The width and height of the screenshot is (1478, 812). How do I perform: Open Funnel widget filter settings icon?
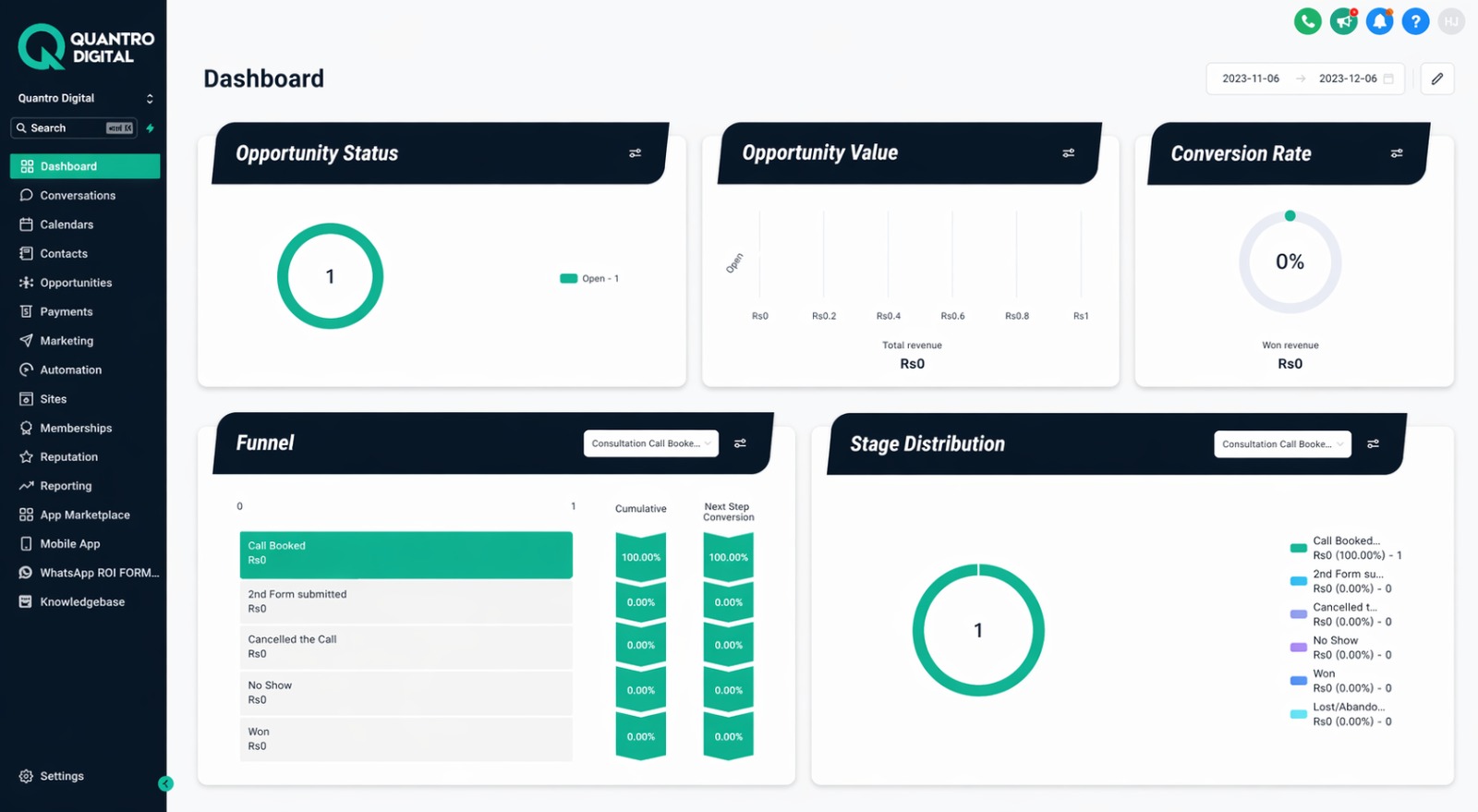click(x=740, y=443)
